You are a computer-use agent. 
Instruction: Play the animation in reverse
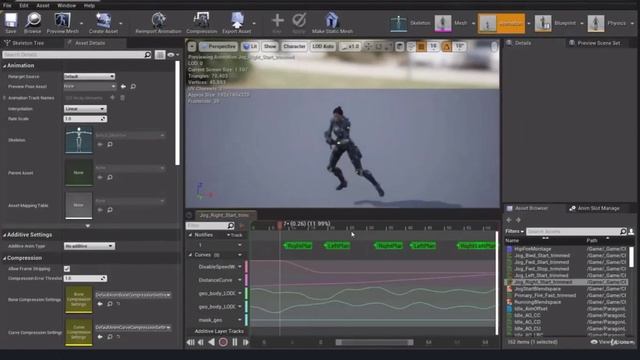211,342
